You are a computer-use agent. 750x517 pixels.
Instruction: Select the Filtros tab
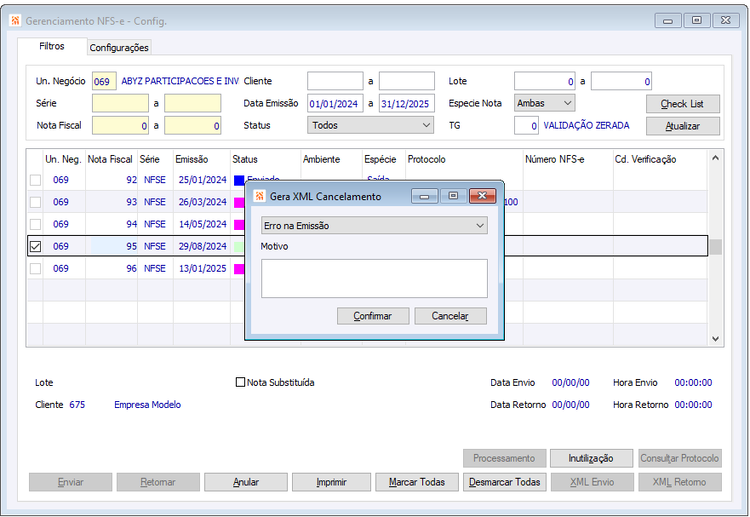pyautogui.click(x=52, y=46)
